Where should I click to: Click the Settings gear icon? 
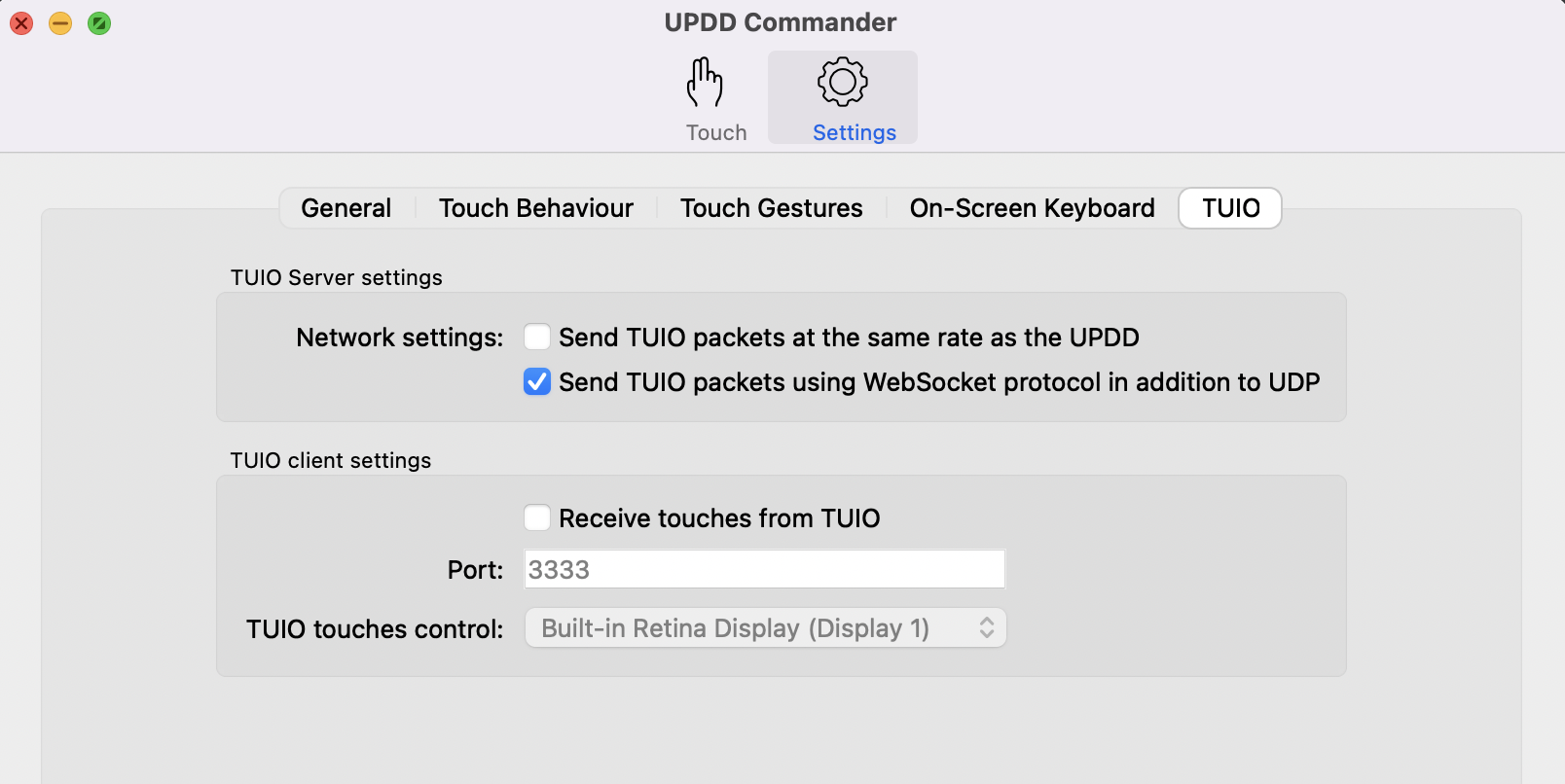click(842, 82)
